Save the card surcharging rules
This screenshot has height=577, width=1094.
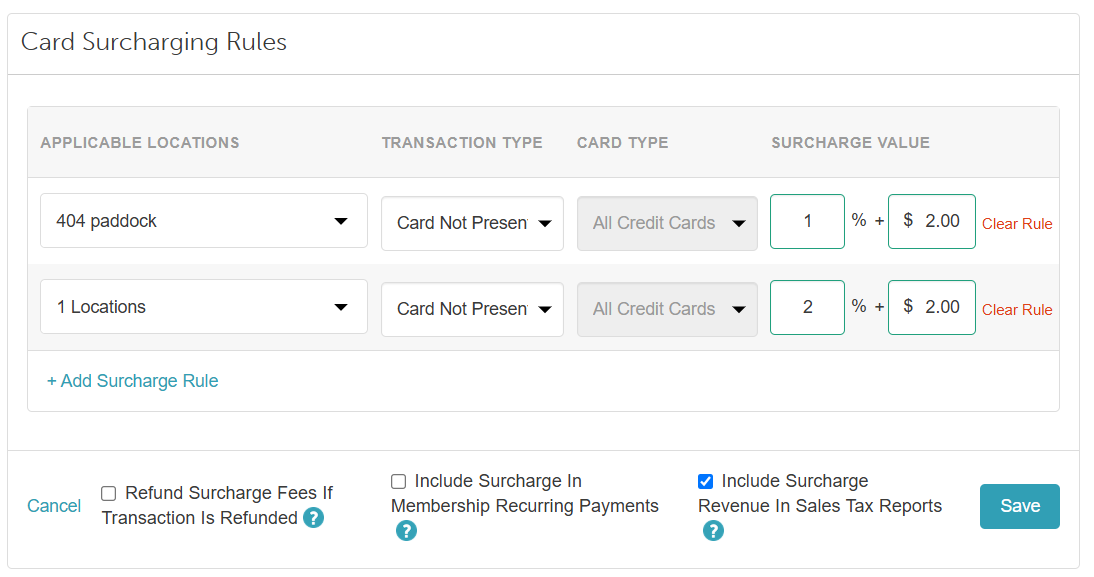point(1019,506)
